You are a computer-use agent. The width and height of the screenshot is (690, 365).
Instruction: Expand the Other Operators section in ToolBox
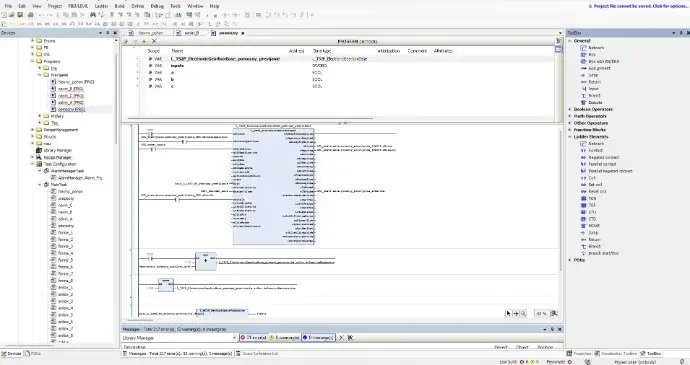tap(570, 123)
